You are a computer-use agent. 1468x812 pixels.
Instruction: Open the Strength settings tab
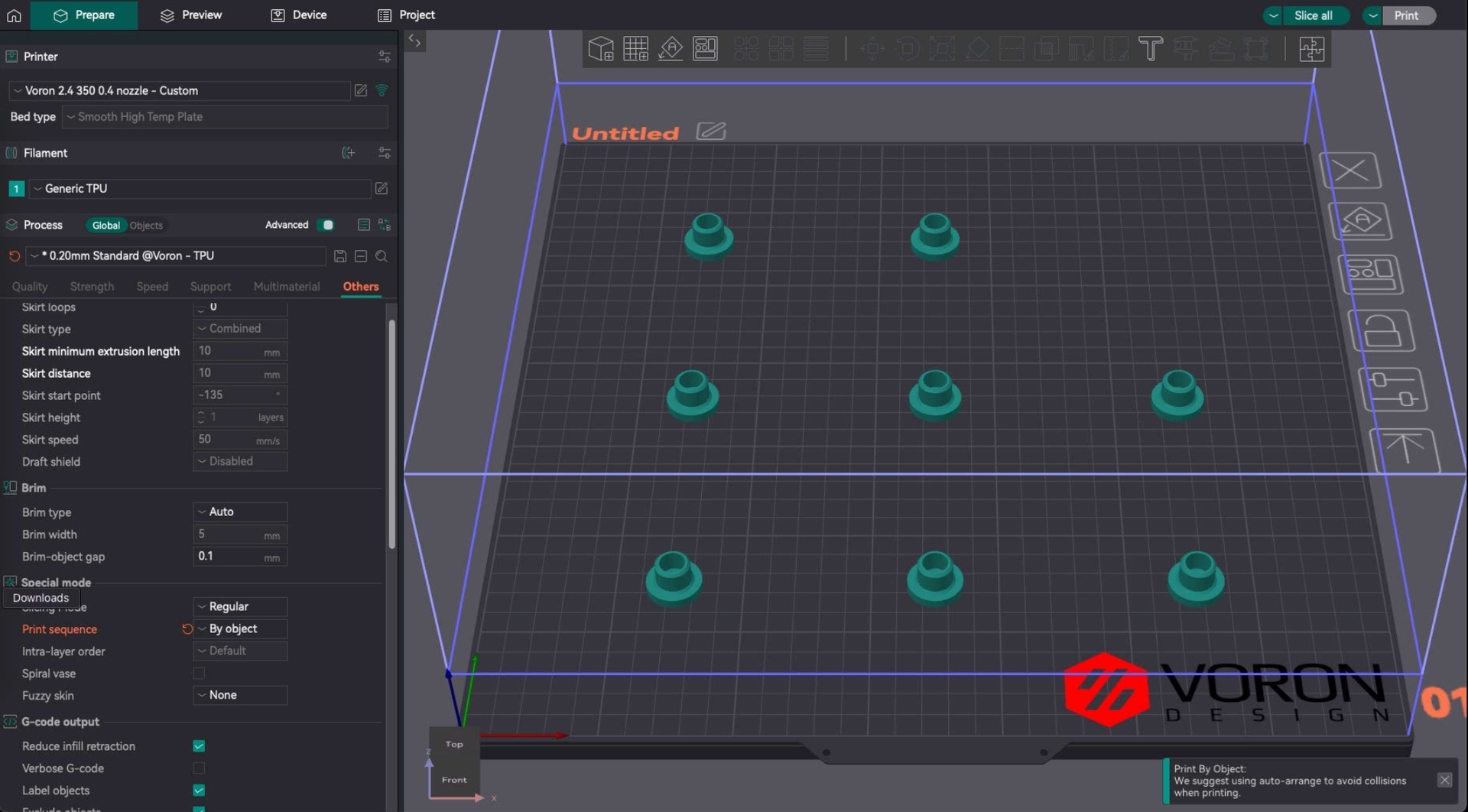[x=92, y=287]
